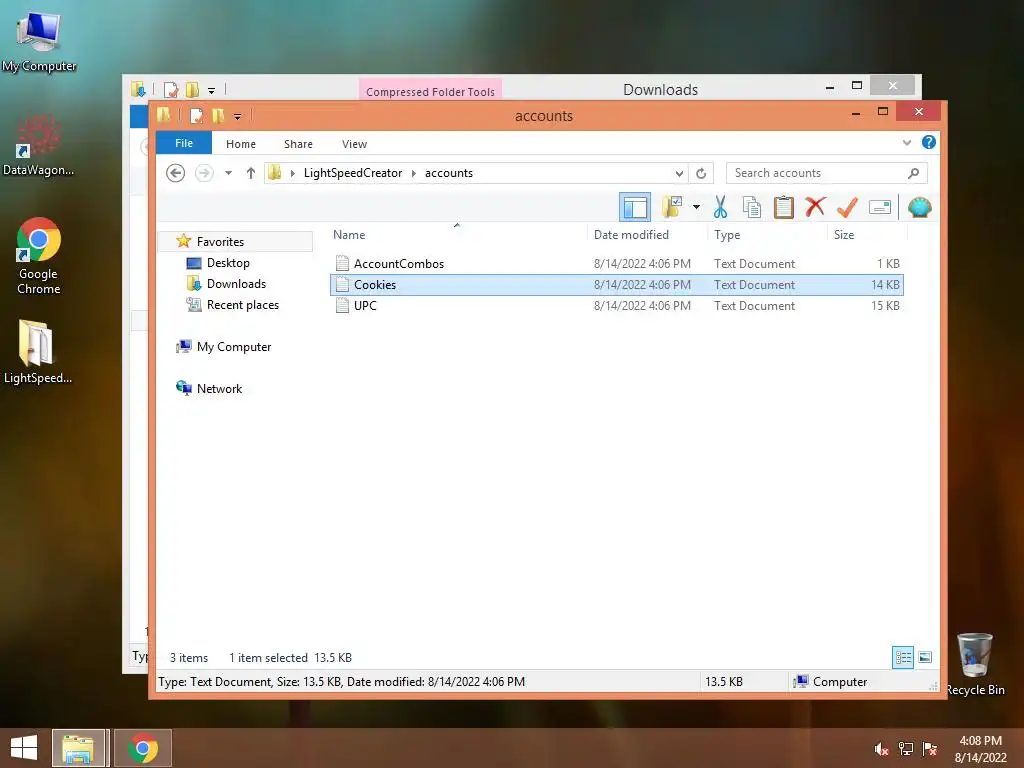The height and width of the screenshot is (768, 1024).
Task: Refresh the accounts folder
Action: click(x=701, y=173)
